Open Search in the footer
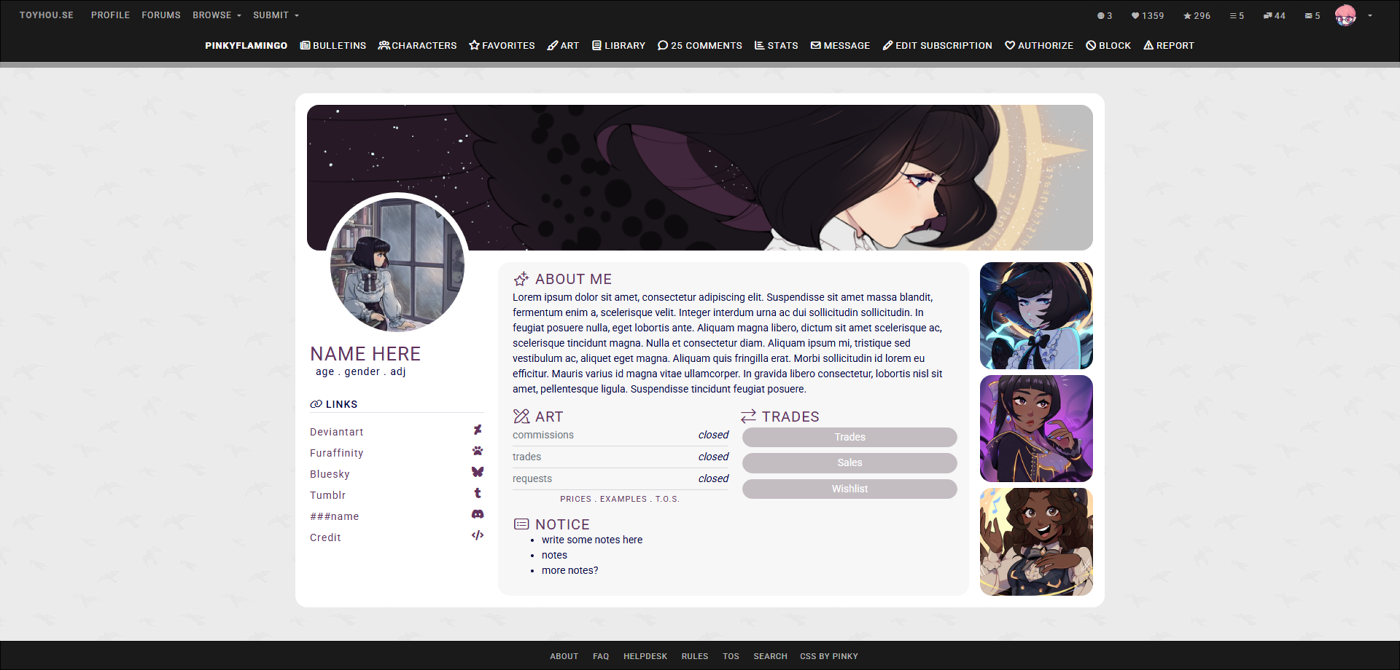Image resolution: width=1400 pixels, height=670 pixels. (770, 656)
